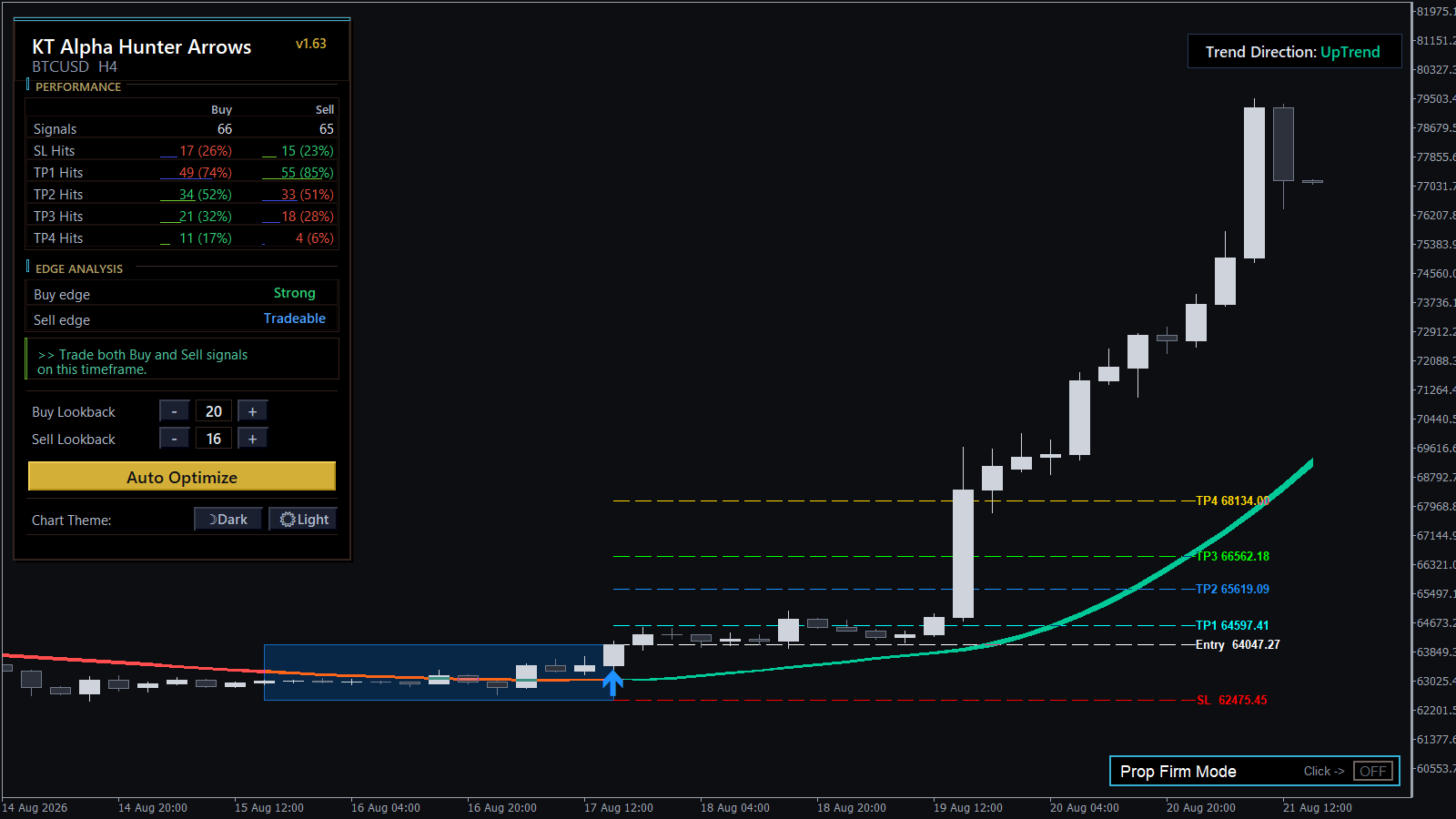This screenshot has height=819, width=1456.
Task: Click the EDGE ANALYSIS section header
Action: 79,268
